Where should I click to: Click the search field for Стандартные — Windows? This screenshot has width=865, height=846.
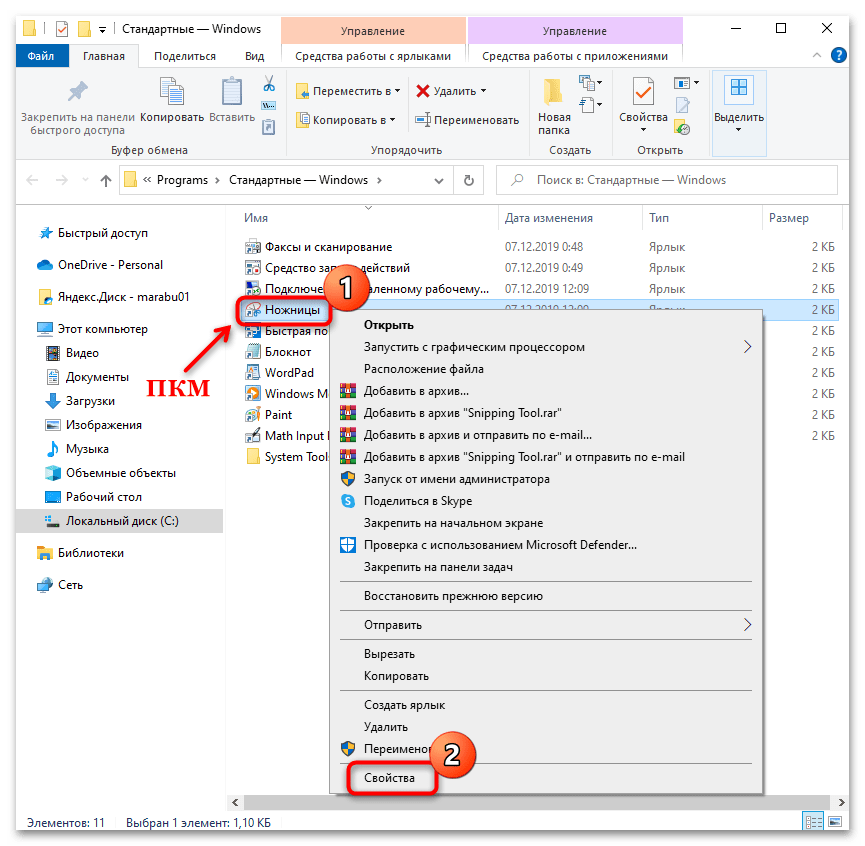coord(667,180)
